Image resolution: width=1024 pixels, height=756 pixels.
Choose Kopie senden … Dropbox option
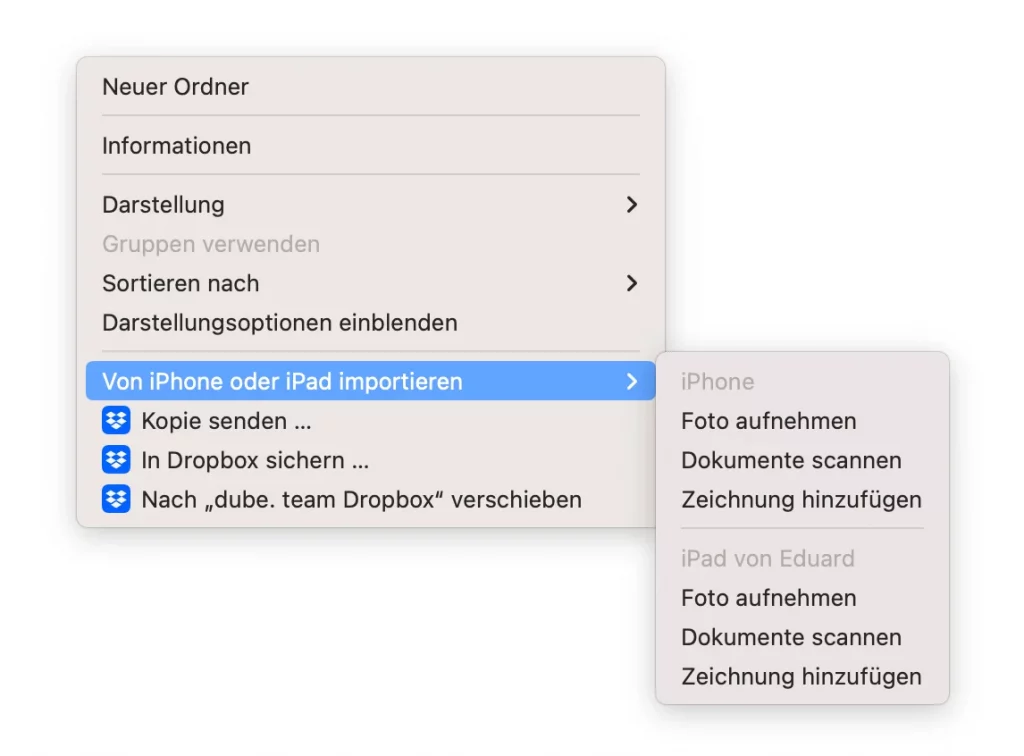227,421
